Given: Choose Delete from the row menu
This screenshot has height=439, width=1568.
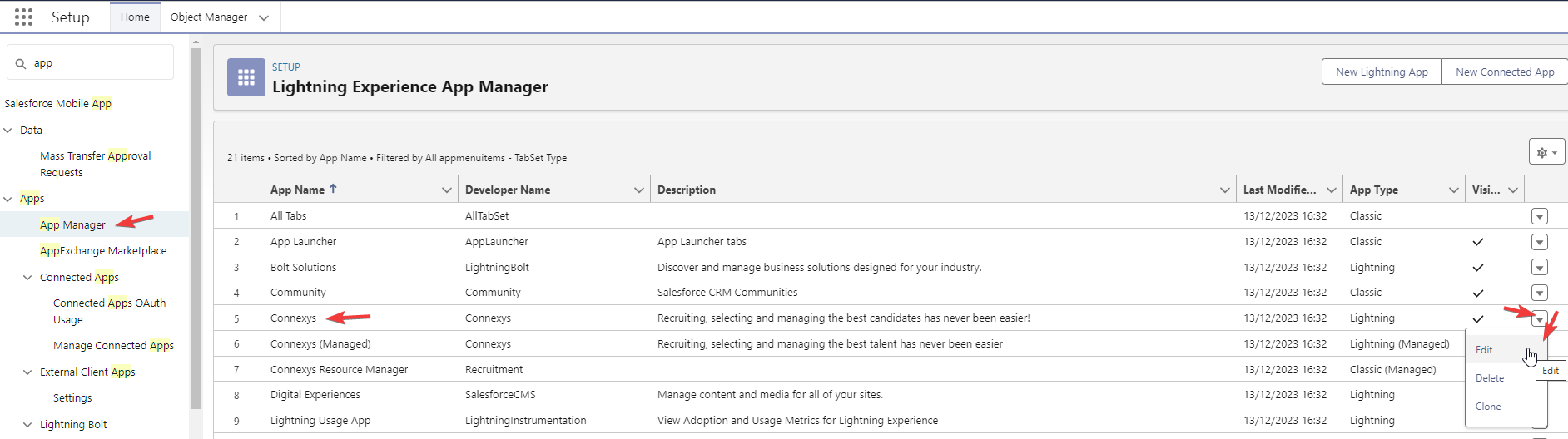Looking at the screenshot, I should 1490,378.
